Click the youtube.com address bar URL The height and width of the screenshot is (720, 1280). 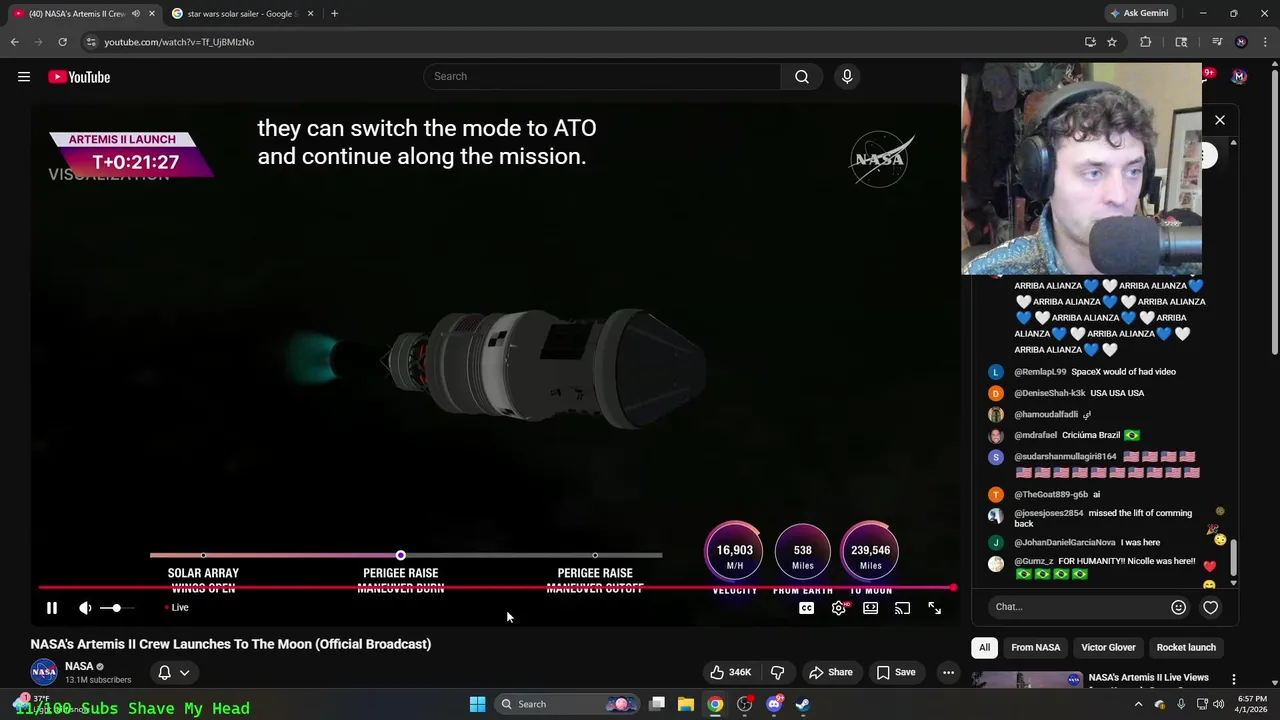(x=179, y=42)
